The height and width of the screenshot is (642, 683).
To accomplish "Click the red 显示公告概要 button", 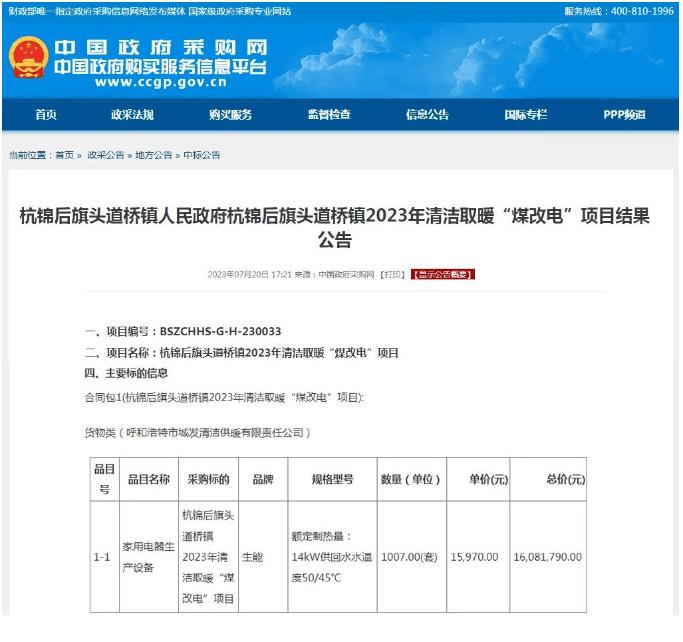I will click(x=443, y=274).
